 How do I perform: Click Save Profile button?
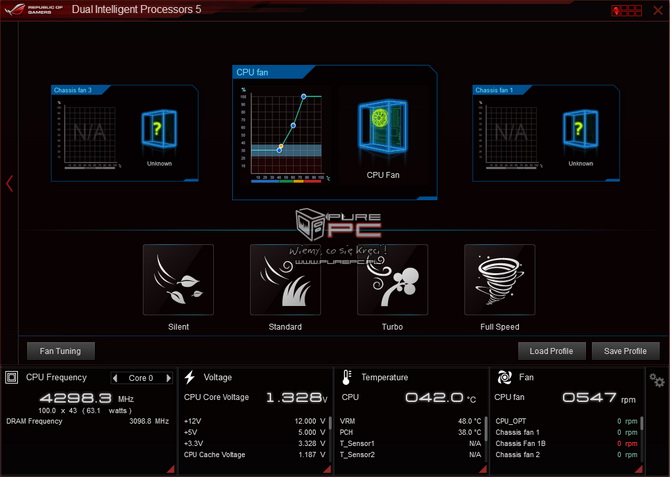pyautogui.click(x=626, y=351)
